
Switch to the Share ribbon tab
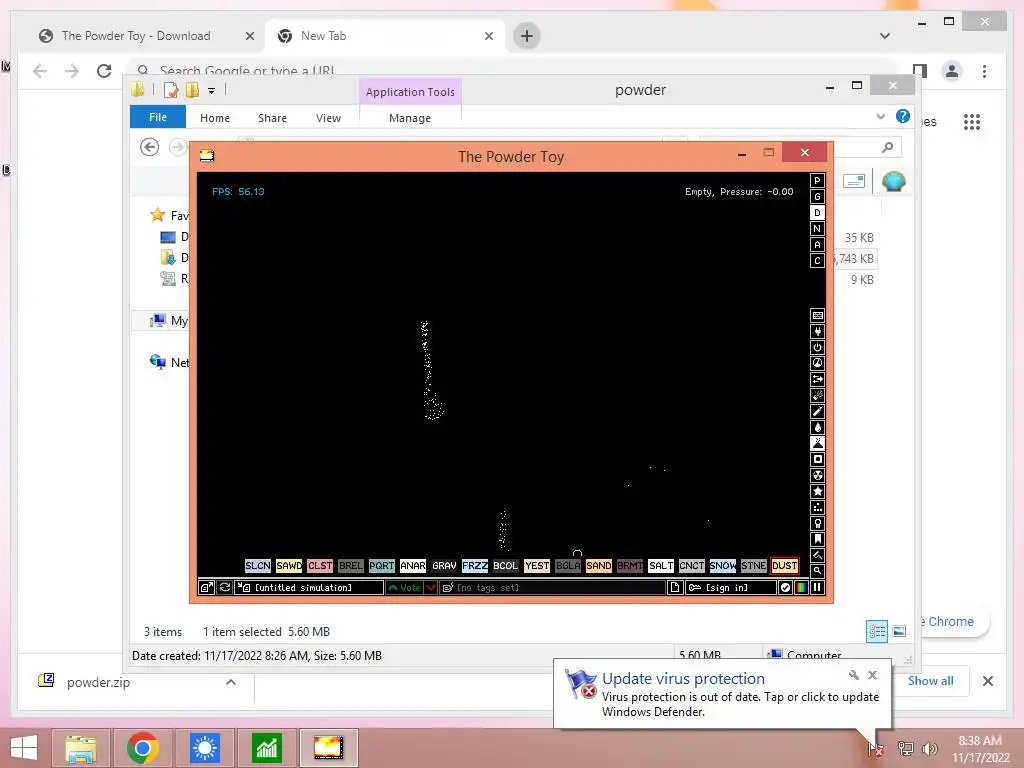pos(272,118)
